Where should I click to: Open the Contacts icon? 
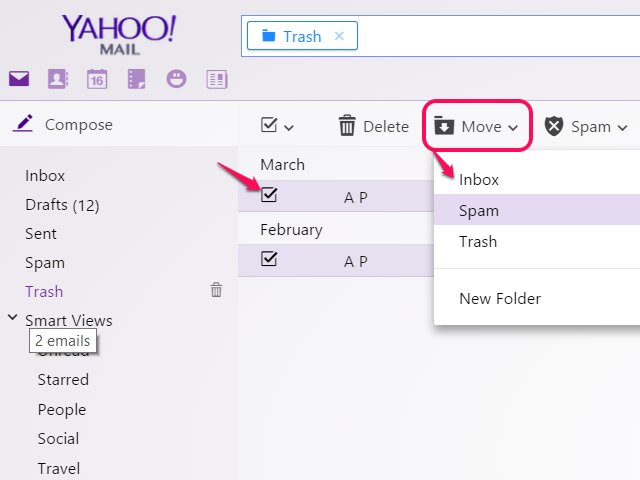(x=58, y=78)
